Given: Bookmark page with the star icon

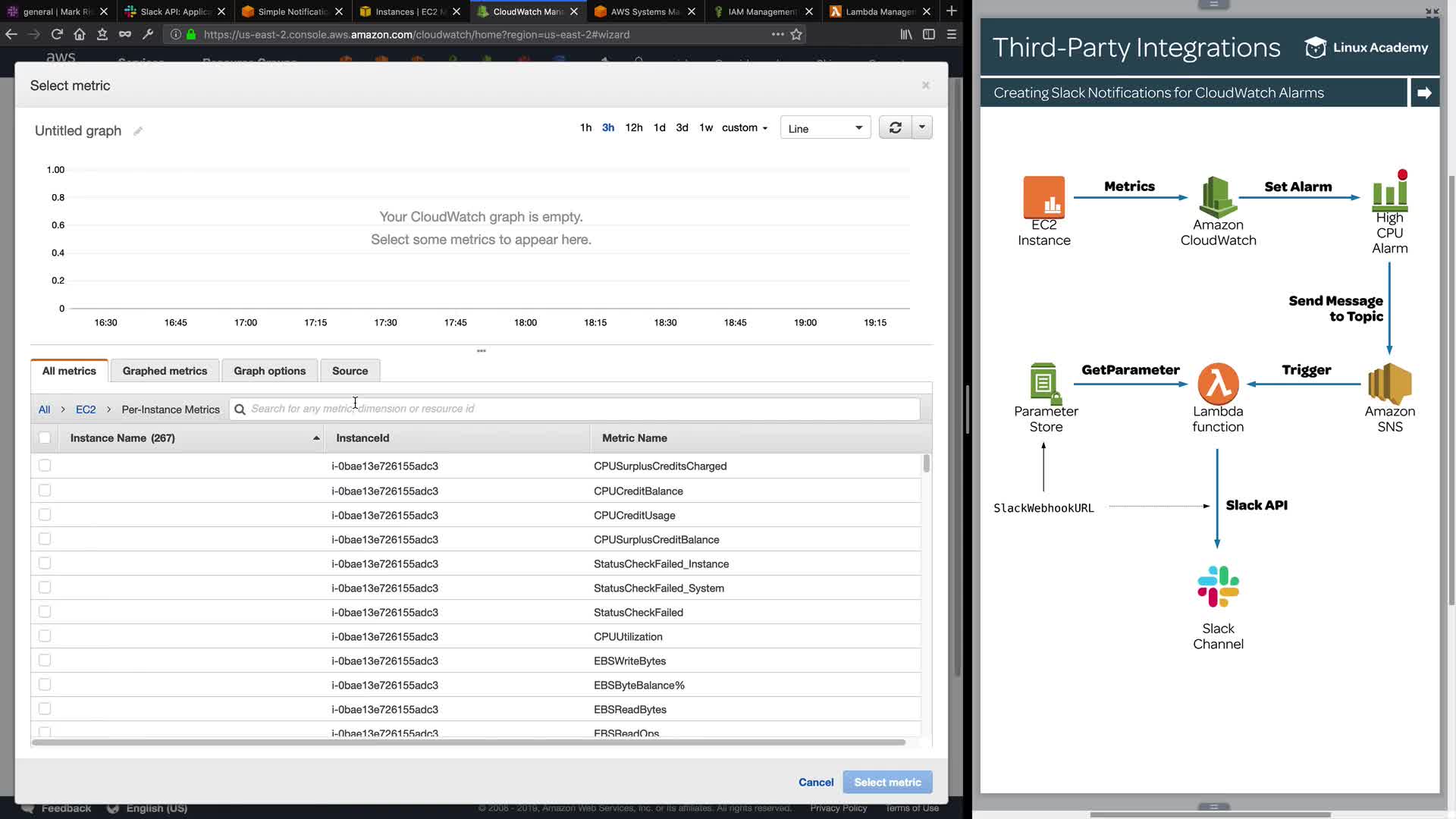Looking at the screenshot, I should point(796,34).
